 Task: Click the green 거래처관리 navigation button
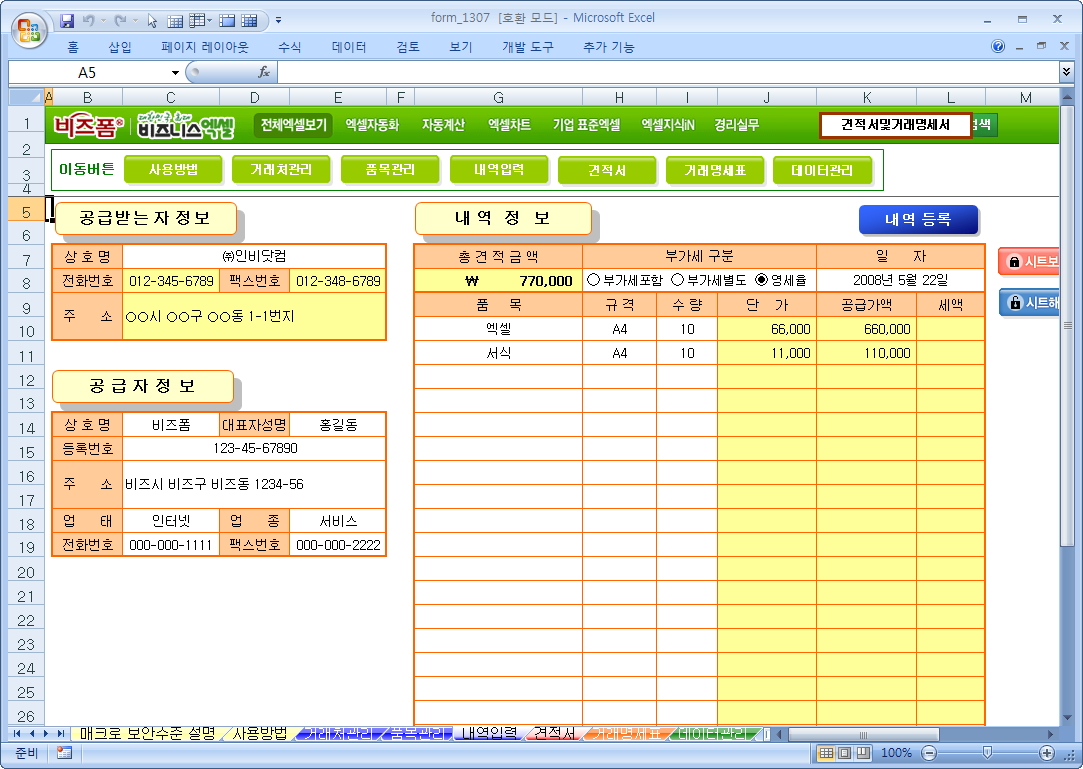click(x=280, y=170)
